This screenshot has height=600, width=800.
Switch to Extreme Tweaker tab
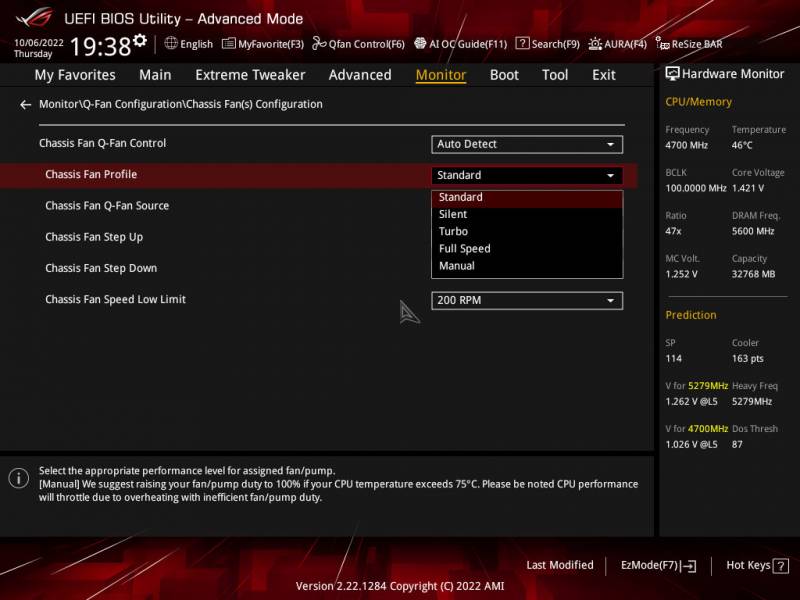[x=250, y=75]
